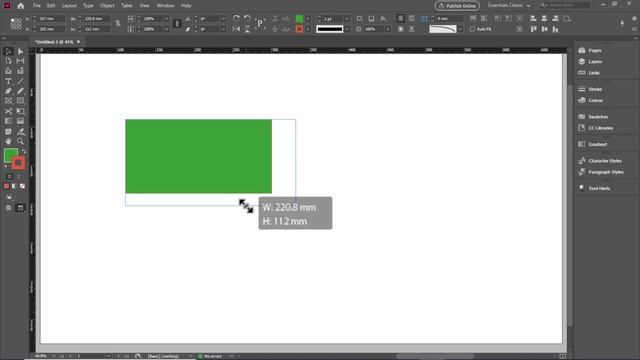Click the reference point locator grid
Viewport: 640px width, 360px height.
pos(16,24)
